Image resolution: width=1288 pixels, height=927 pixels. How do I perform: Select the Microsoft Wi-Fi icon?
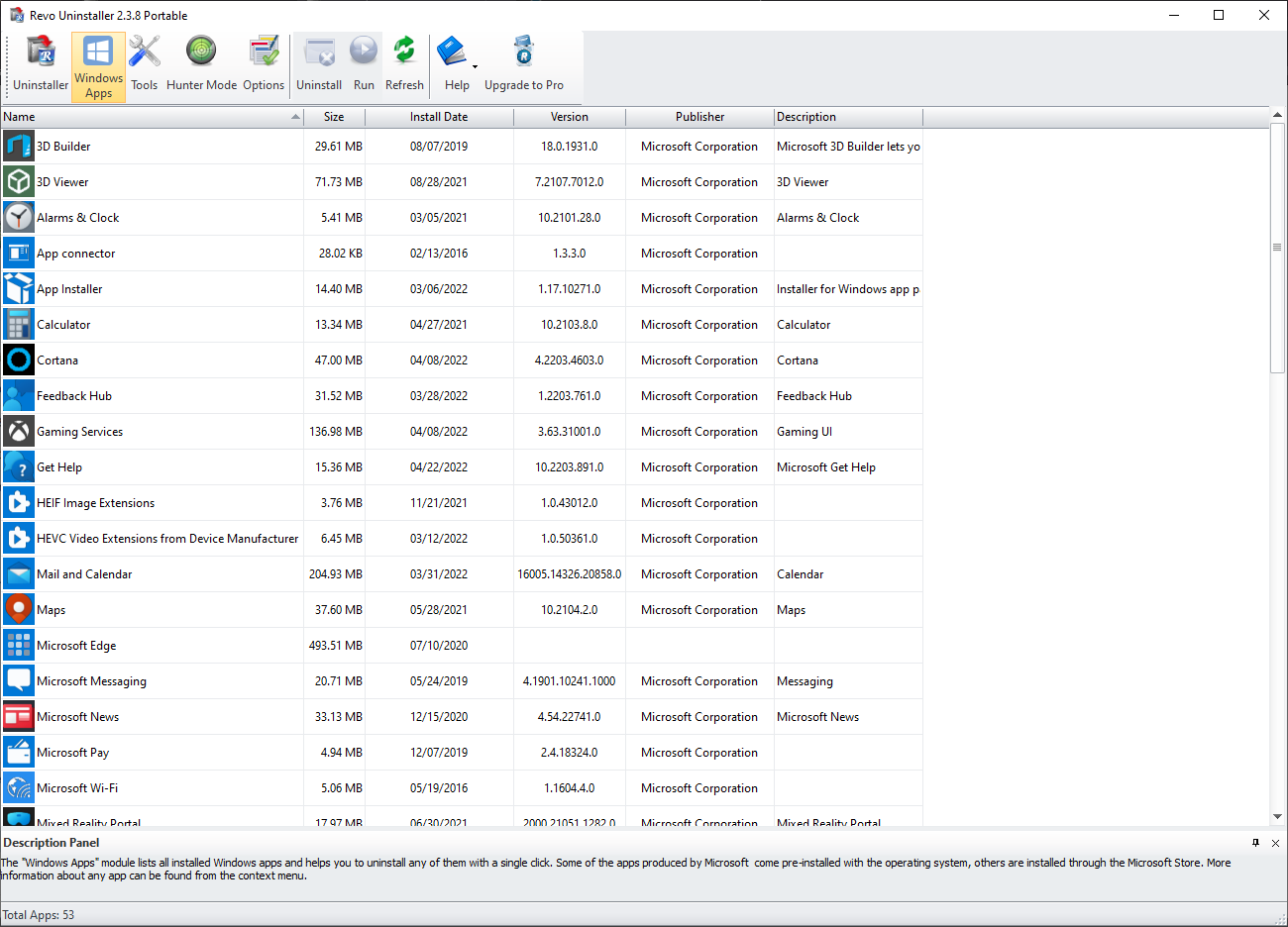19,788
